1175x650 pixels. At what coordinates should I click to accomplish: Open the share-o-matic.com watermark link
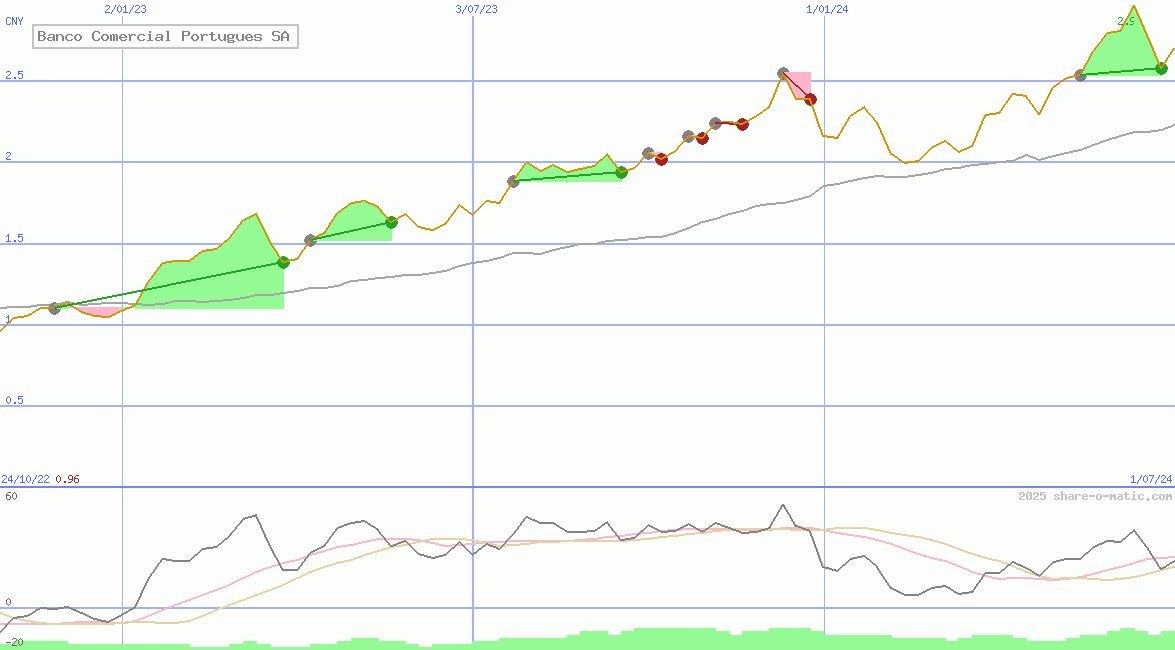click(1095, 496)
